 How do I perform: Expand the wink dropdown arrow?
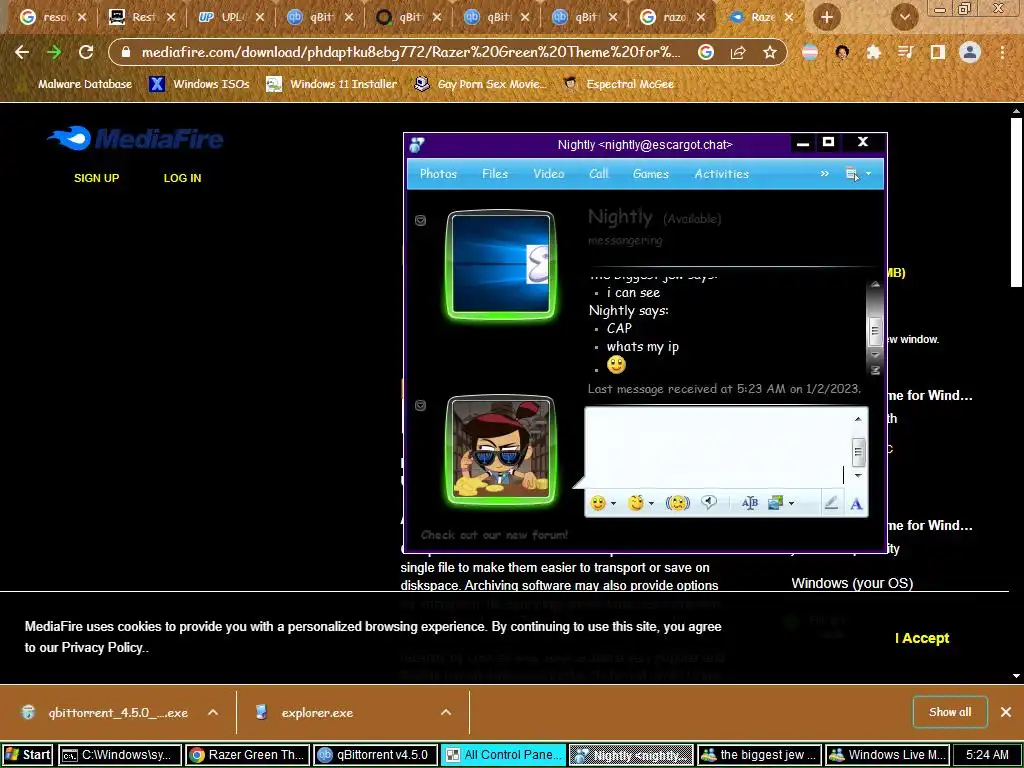651,504
